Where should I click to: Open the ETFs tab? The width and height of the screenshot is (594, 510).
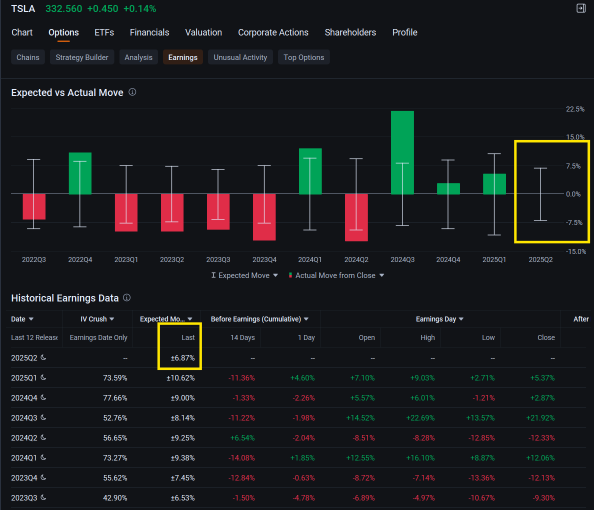(x=104, y=33)
